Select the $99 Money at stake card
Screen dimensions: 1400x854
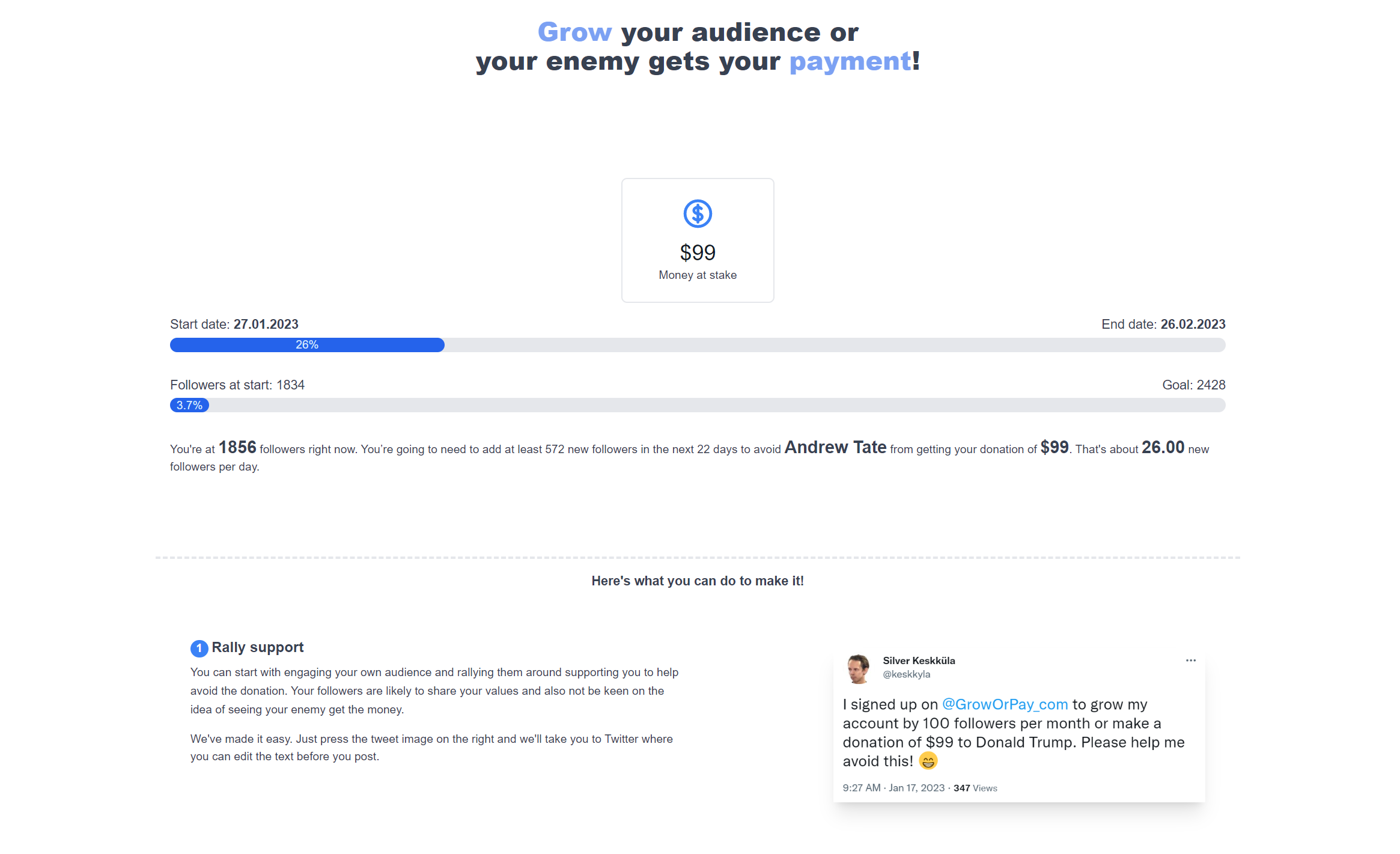pyautogui.click(x=698, y=240)
